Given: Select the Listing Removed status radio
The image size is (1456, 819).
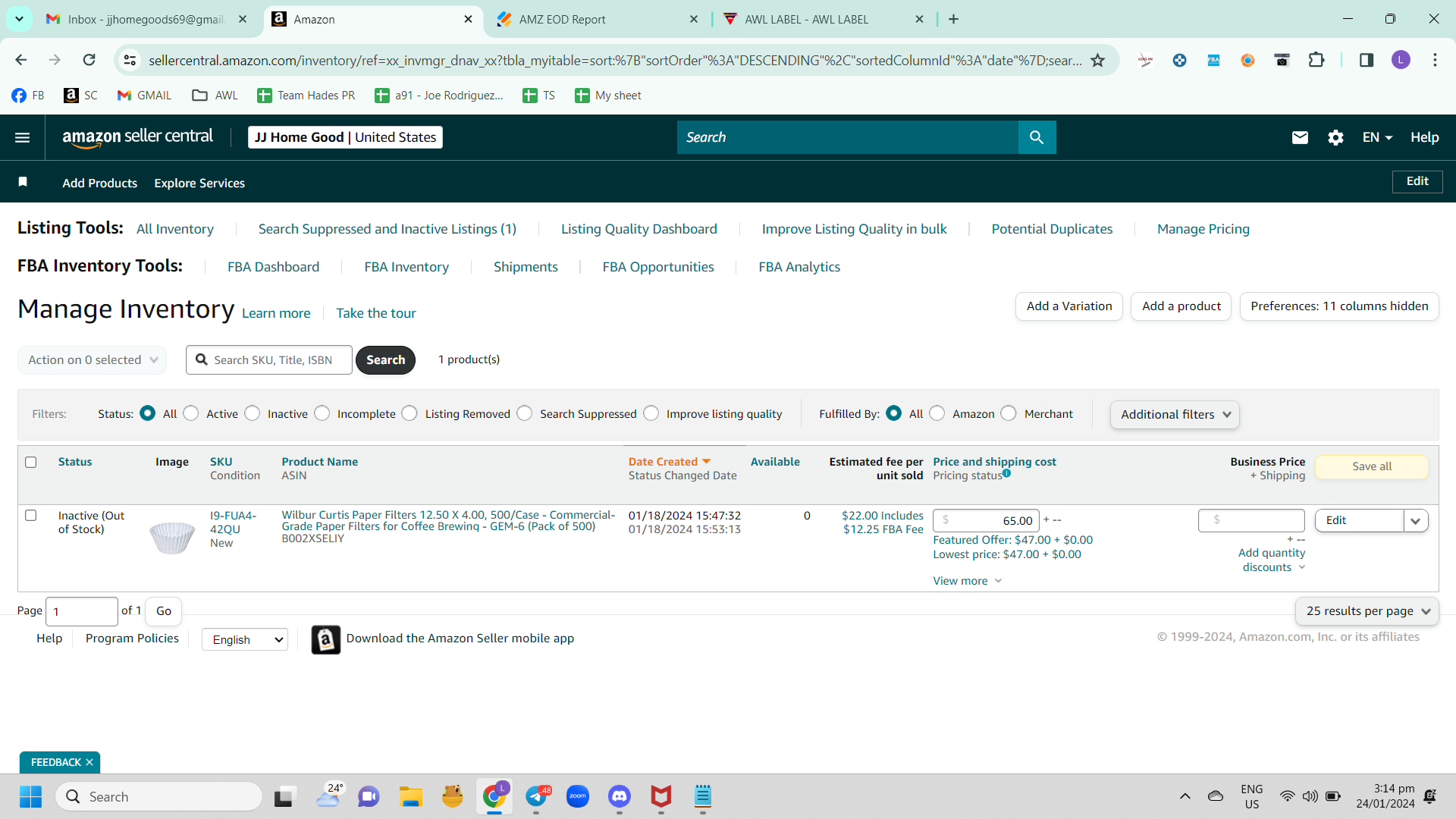Looking at the screenshot, I should 409,413.
